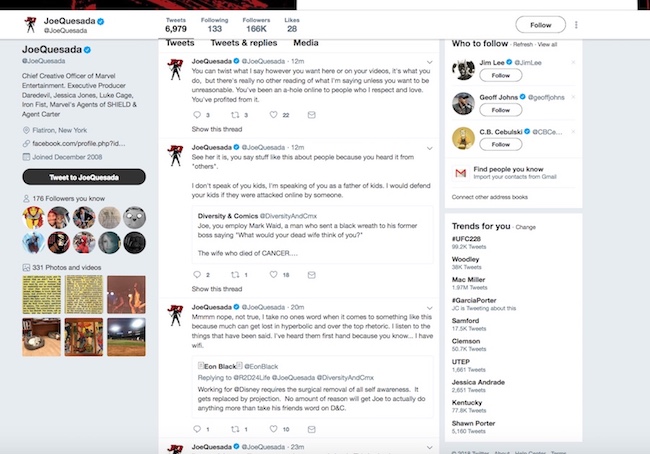Click the Gmail icon beside Find people you know
This screenshot has width=650, height=454.
(460, 173)
